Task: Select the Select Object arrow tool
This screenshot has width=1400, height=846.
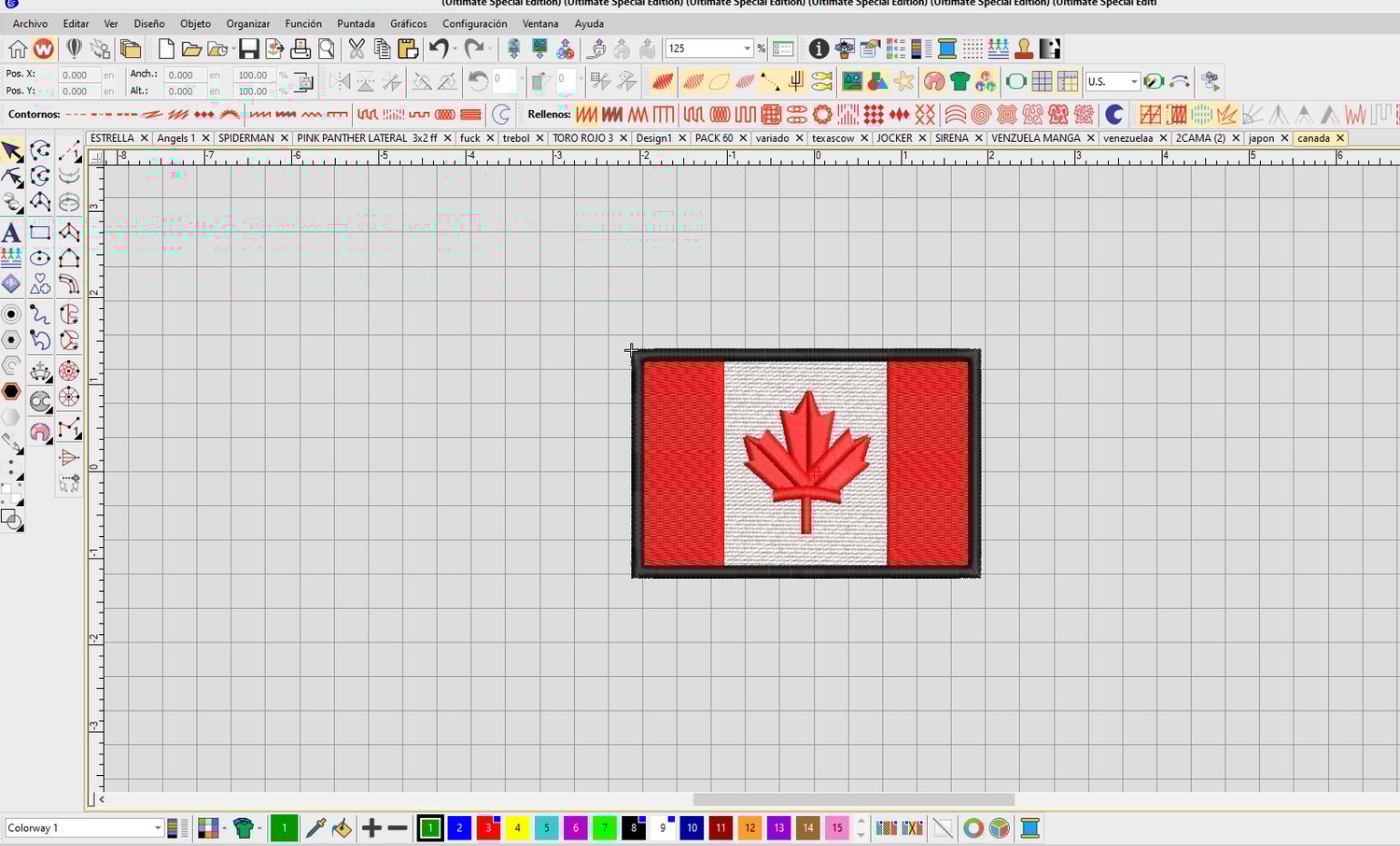Action: tap(11, 151)
